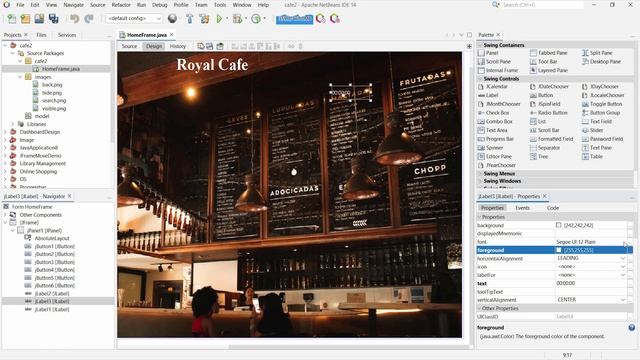Open the Refactor menu
Viewport: 640px width, 360px height.
tap(121, 5)
